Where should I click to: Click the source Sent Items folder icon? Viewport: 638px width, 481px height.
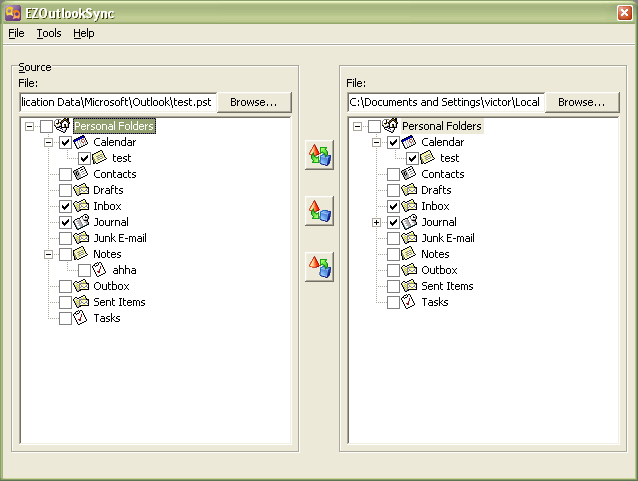81,302
